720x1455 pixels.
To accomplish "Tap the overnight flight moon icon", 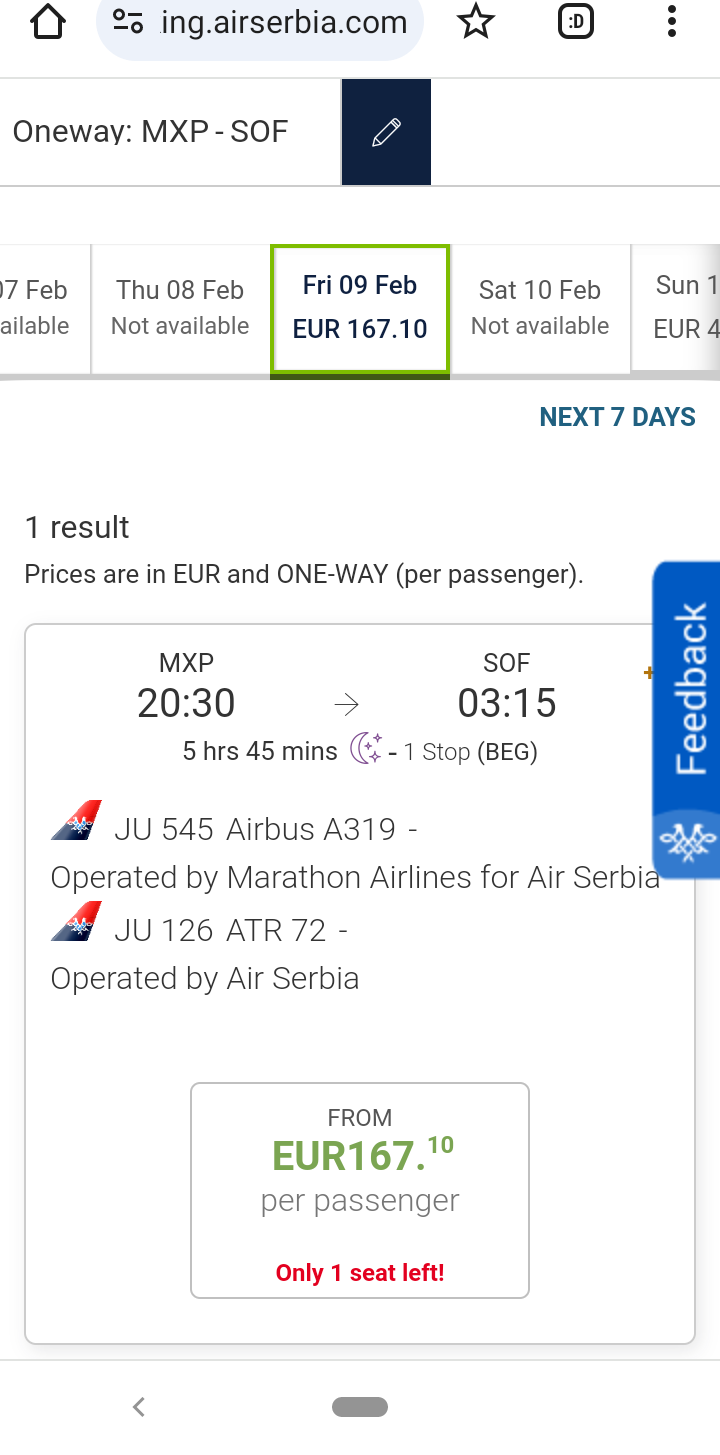I will pyautogui.click(x=365, y=749).
